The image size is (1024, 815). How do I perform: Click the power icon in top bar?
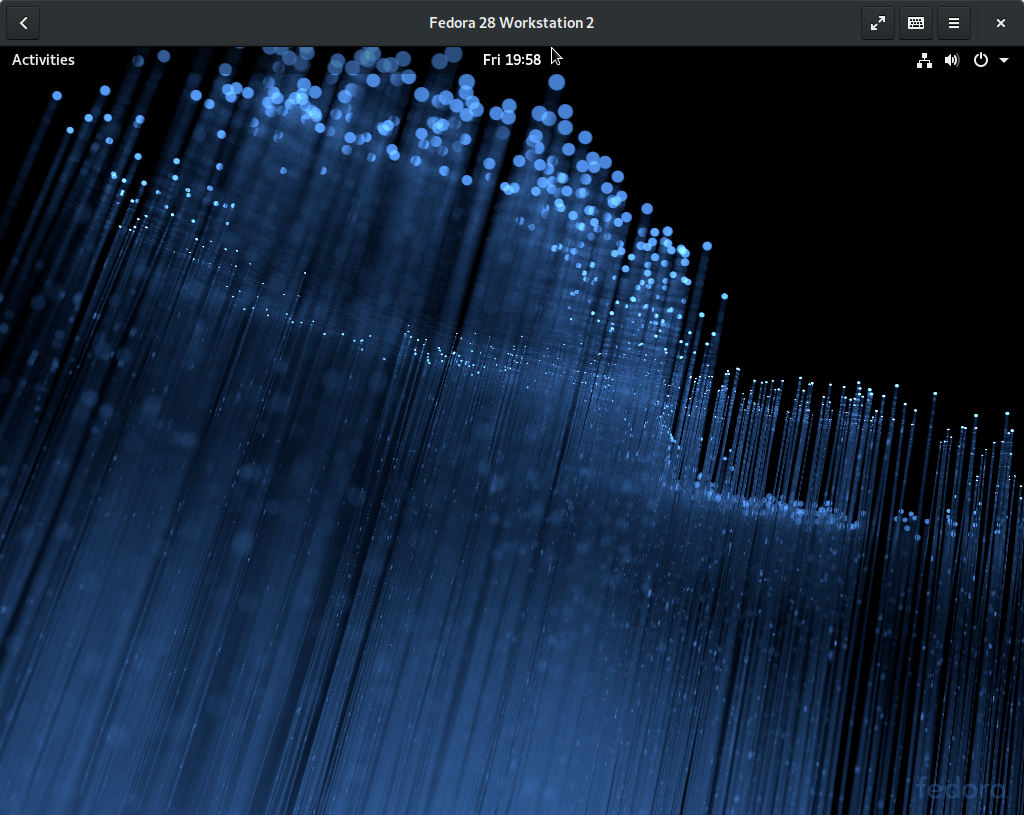[980, 60]
